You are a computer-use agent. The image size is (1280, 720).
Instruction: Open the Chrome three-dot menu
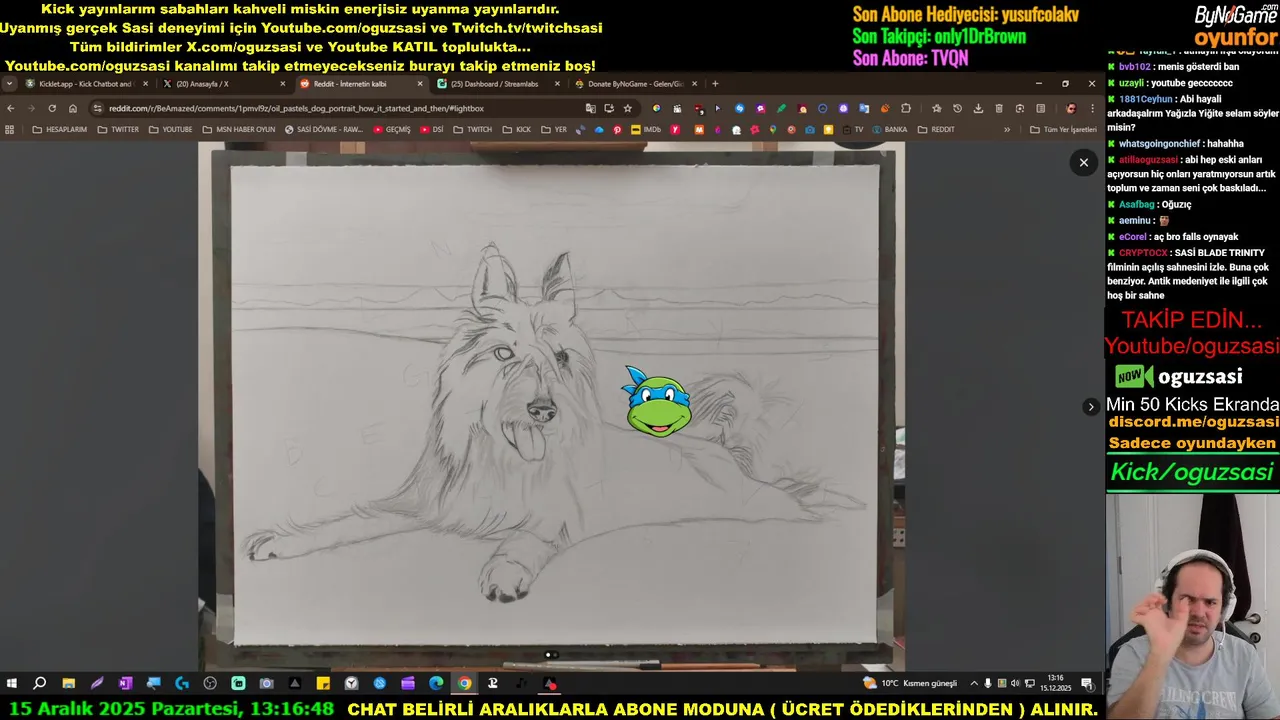(x=1093, y=108)
